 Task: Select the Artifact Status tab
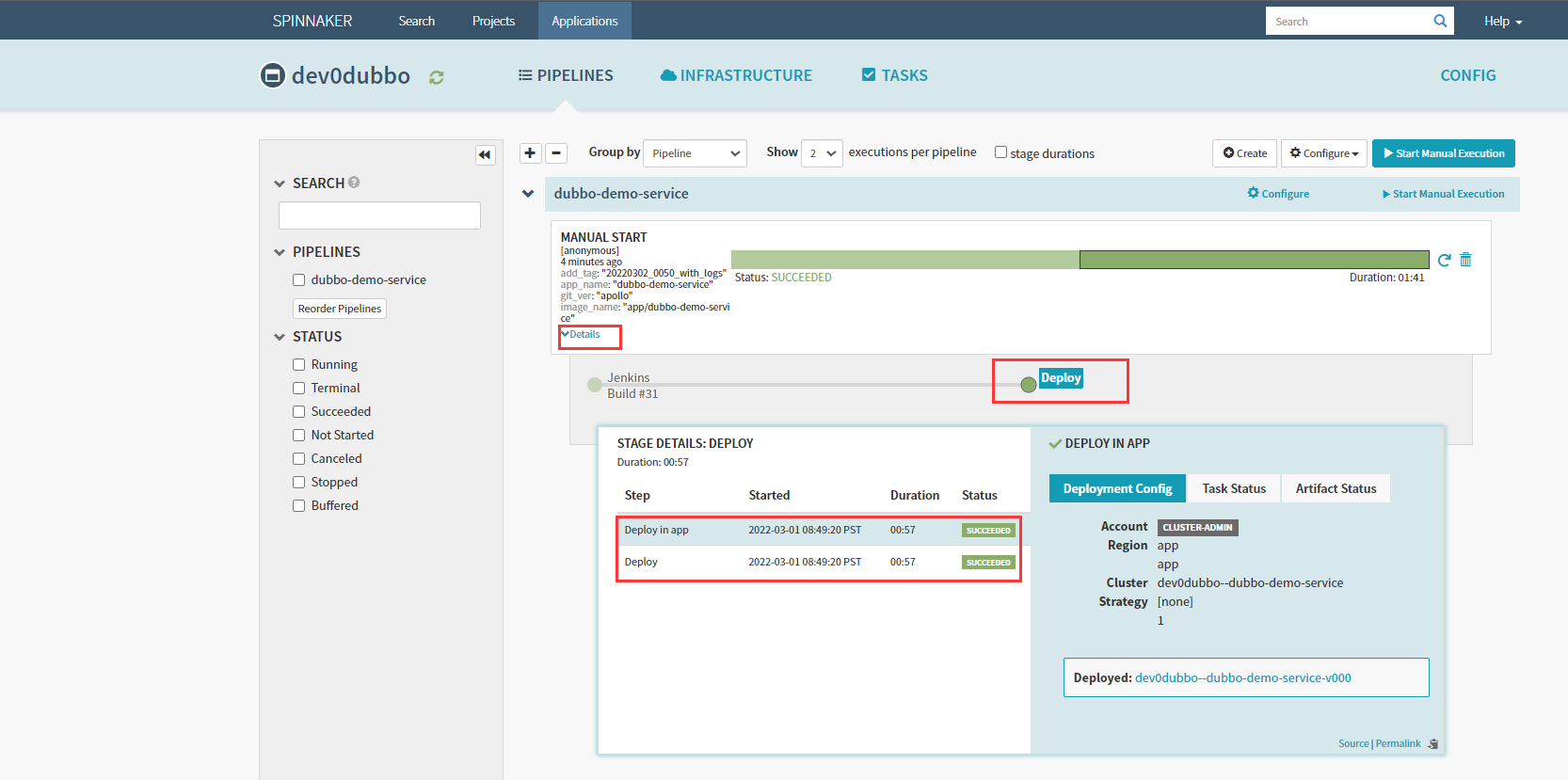(1336, 488)
